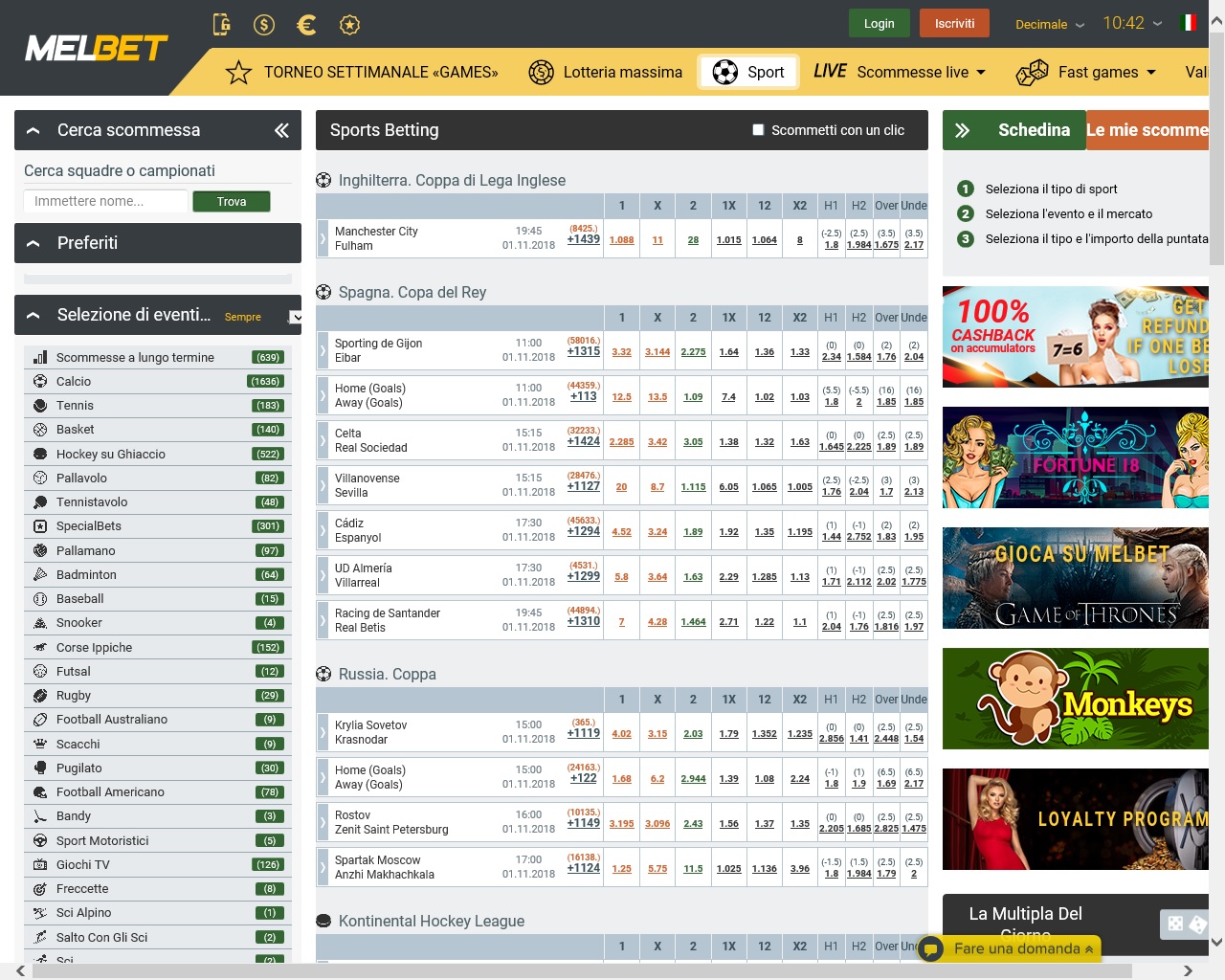Open the Game of Thrones banner

1076,578
